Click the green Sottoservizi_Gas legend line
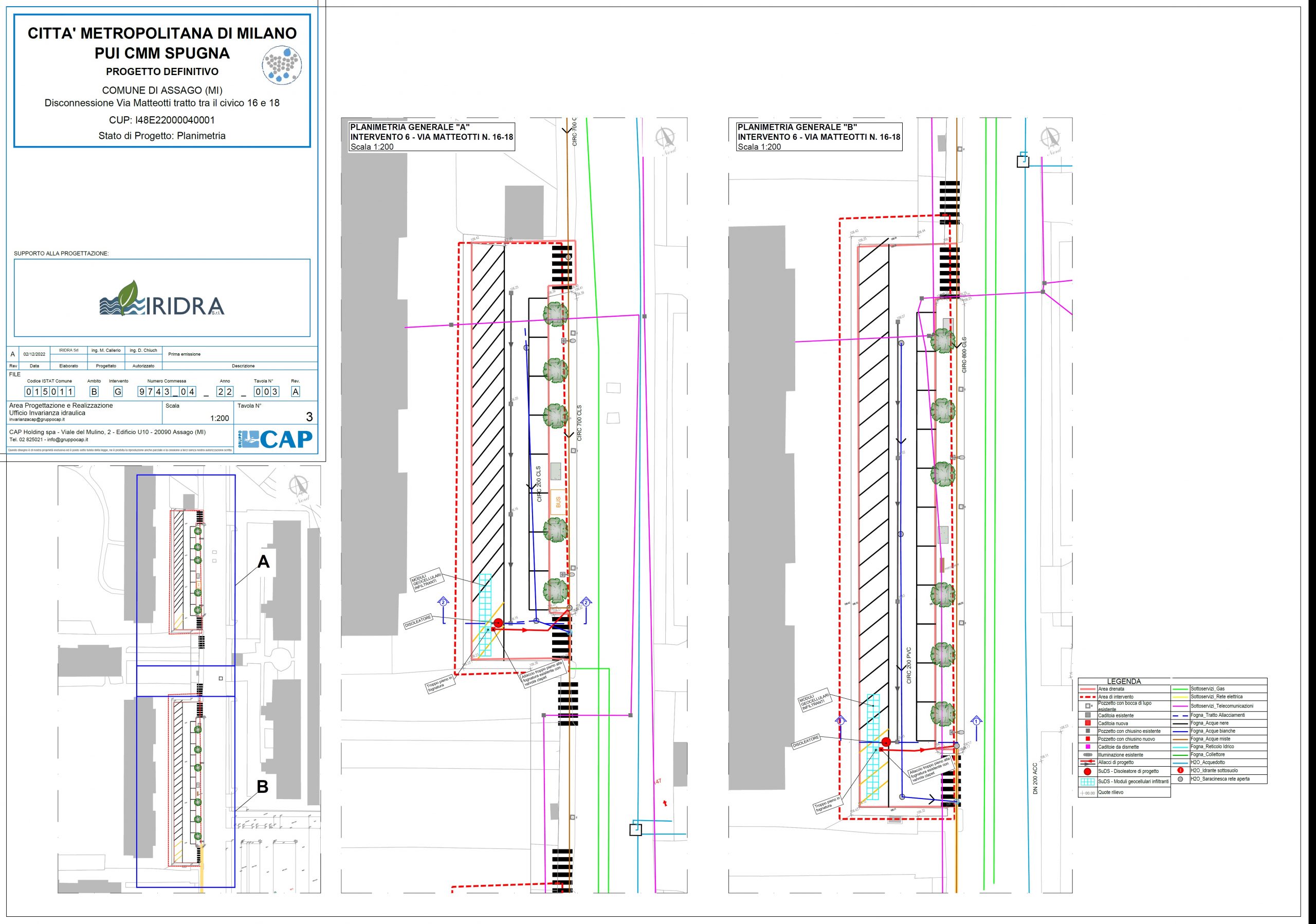This screenshot has width=1316, height=924. (x=1180, y=689)
